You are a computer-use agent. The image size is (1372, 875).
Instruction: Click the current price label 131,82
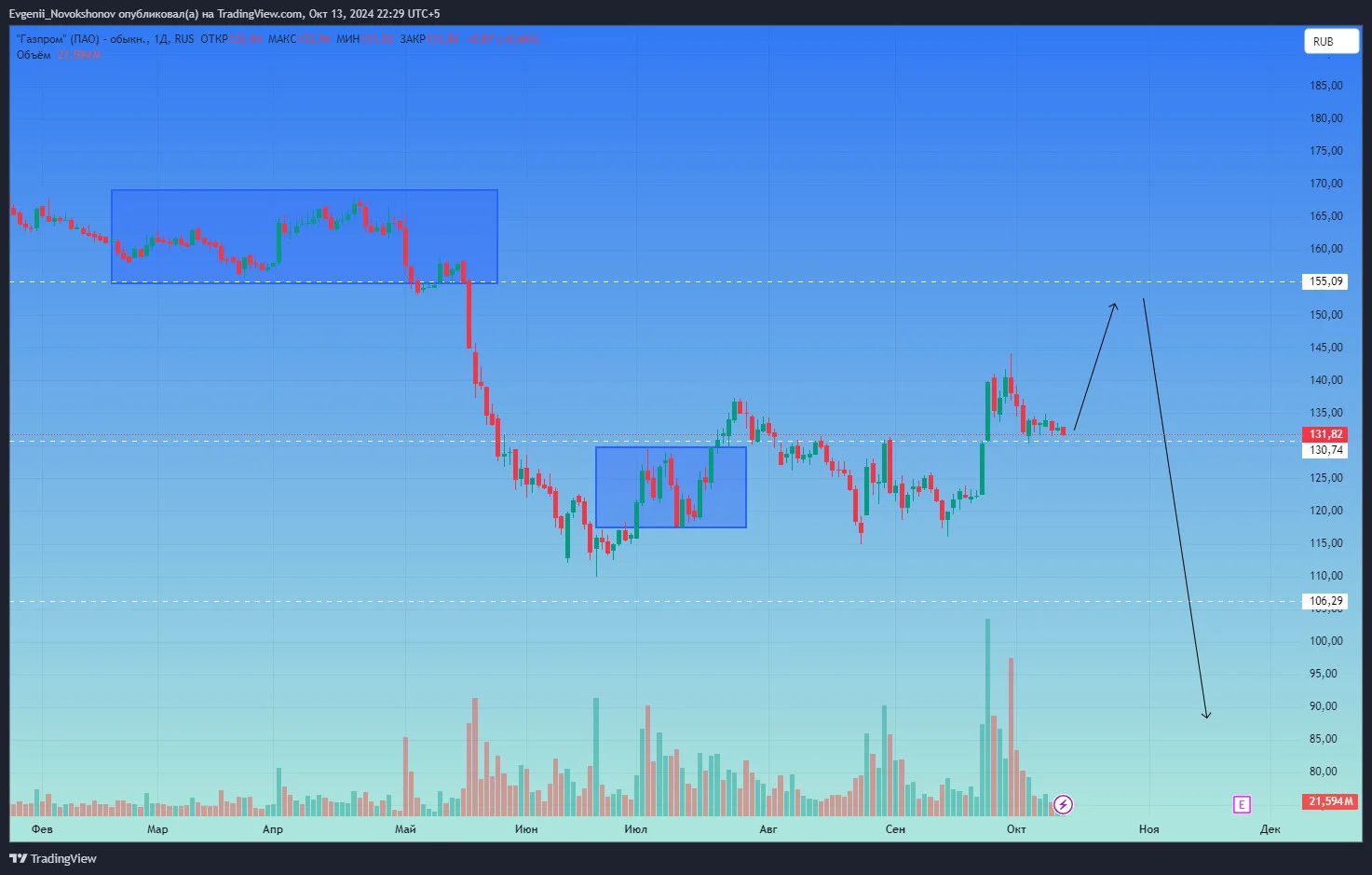[x=1326, y=434]
